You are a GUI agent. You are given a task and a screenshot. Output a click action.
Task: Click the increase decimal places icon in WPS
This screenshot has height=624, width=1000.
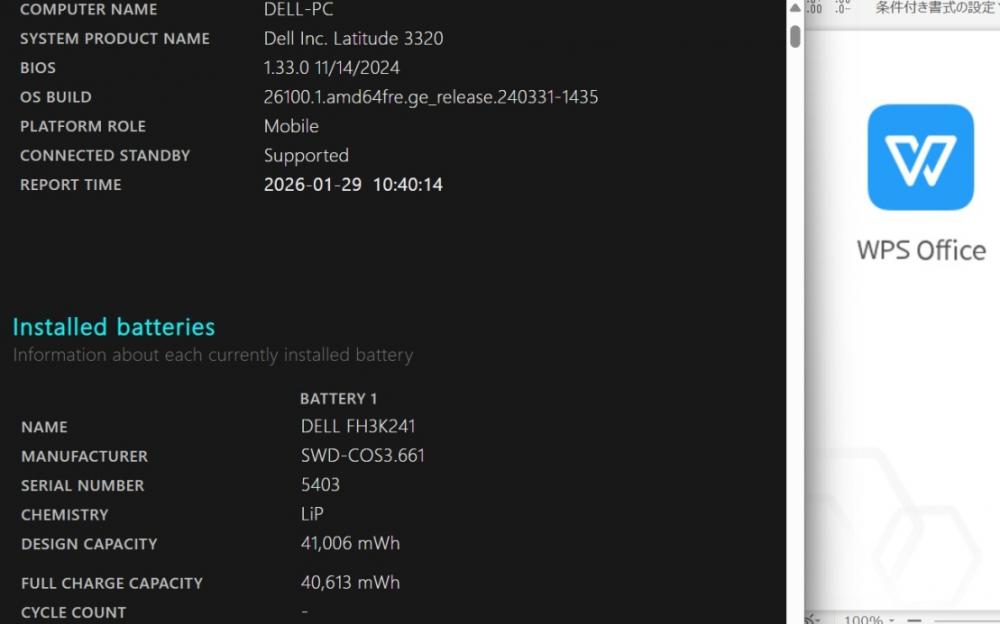(814, 7)
